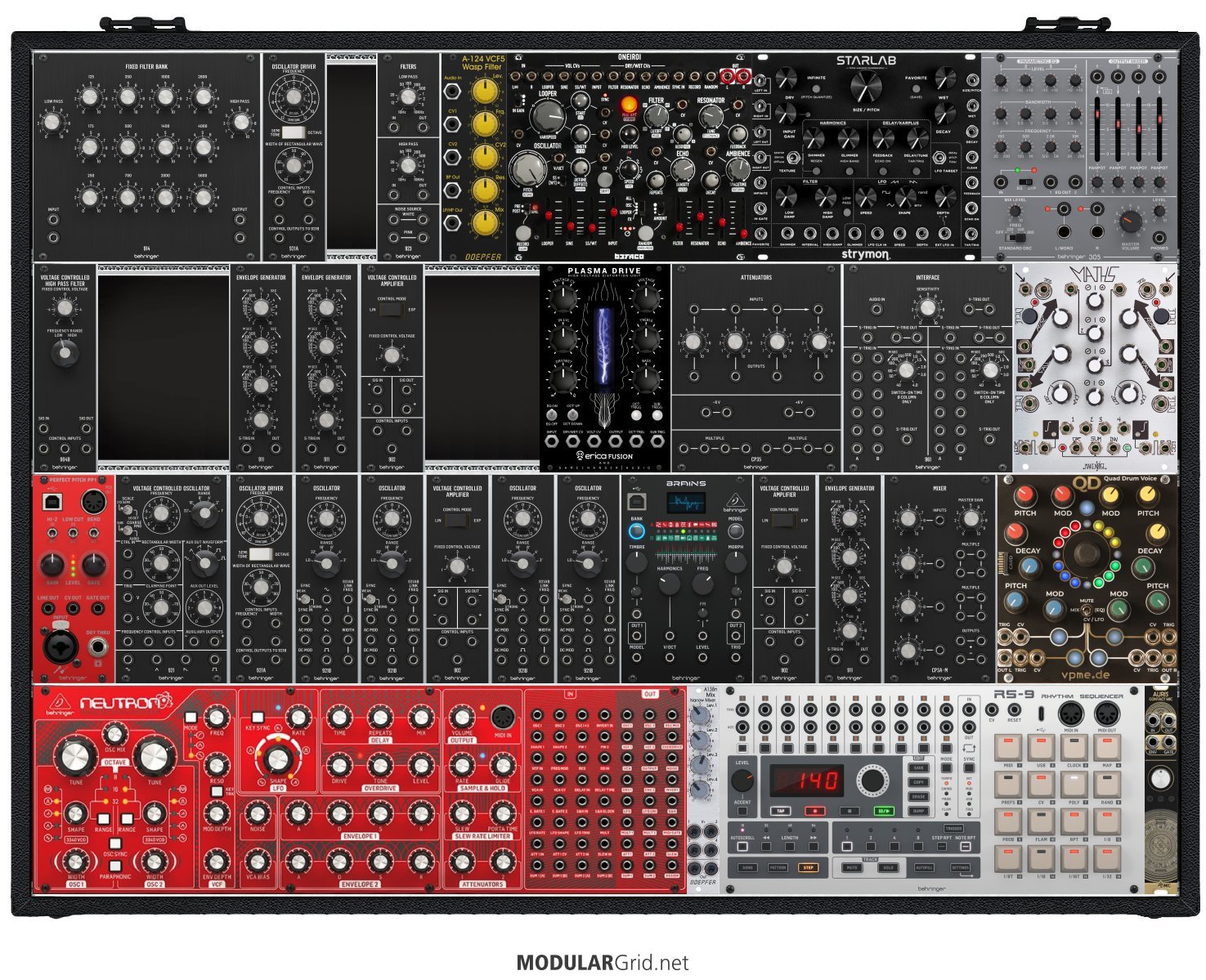Open SETTINGS on the RS-9 sequencer
This screenshot has width=1206, height=980.
click(x=960, y=868)
